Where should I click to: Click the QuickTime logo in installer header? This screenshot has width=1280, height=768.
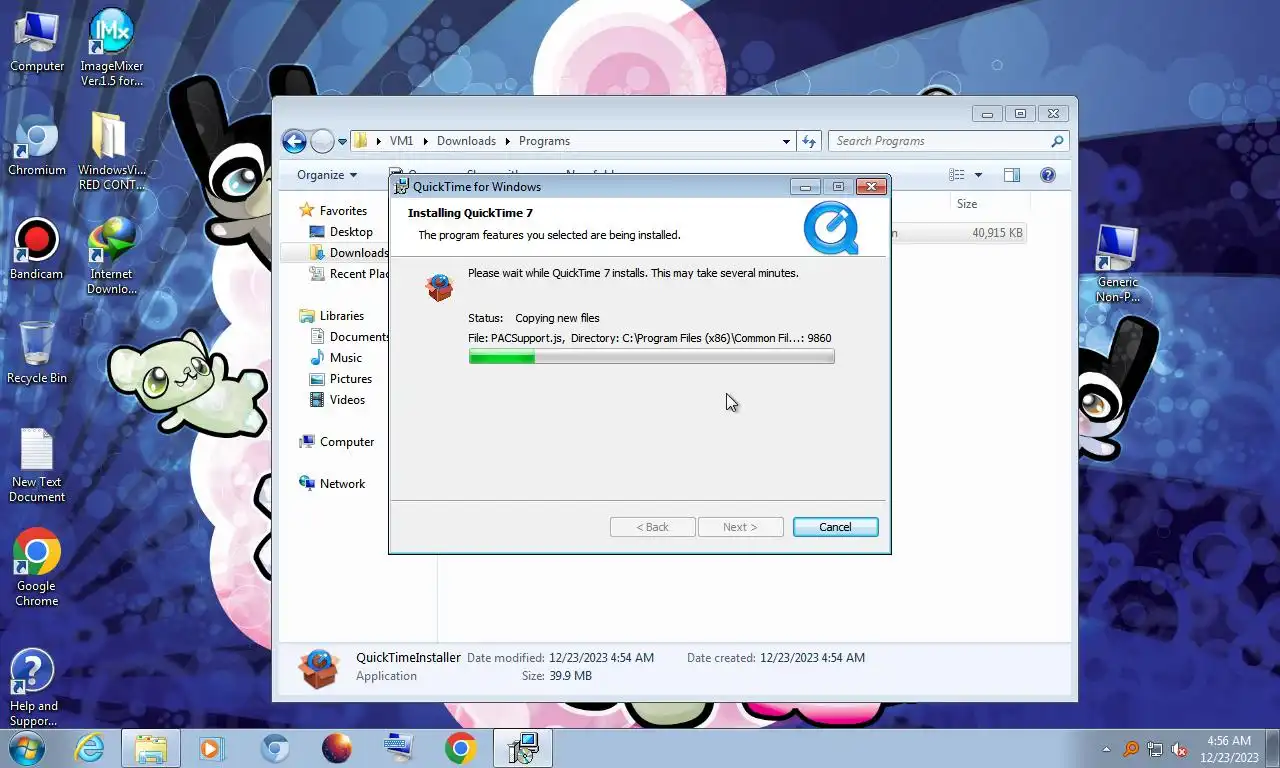(x=831, y=228)
